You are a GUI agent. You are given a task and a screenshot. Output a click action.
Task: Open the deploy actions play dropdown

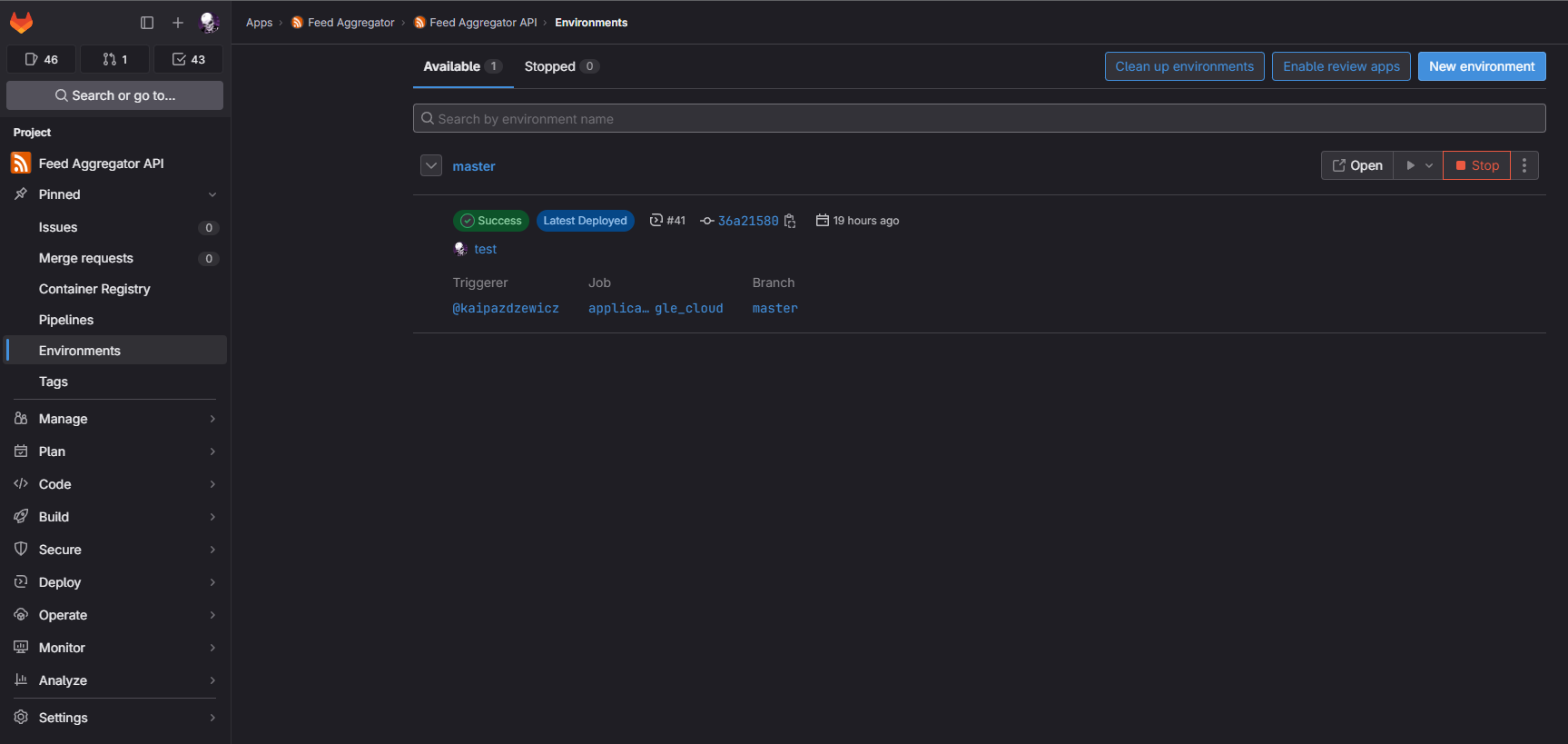(x=1418, y=165)
